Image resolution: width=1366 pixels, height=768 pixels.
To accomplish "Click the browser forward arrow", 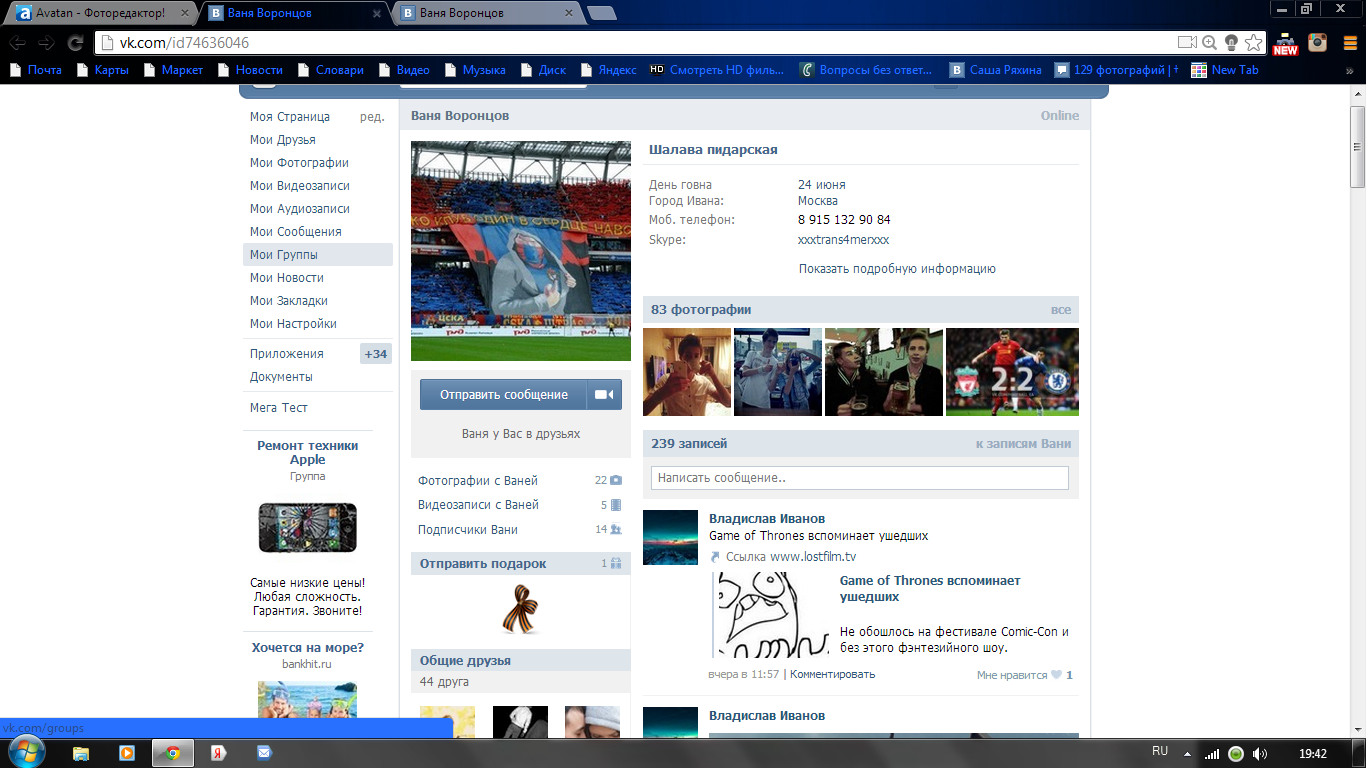I will click(46, 43).
